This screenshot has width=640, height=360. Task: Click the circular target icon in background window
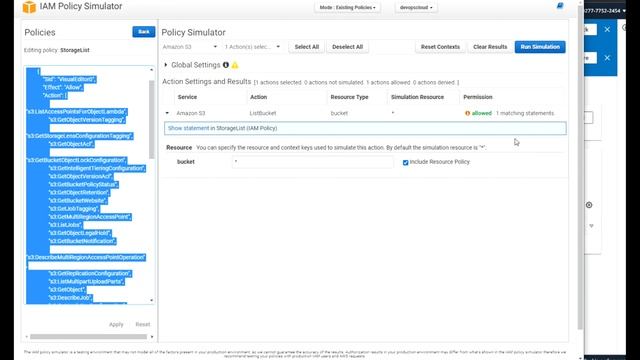pos(589,205)
